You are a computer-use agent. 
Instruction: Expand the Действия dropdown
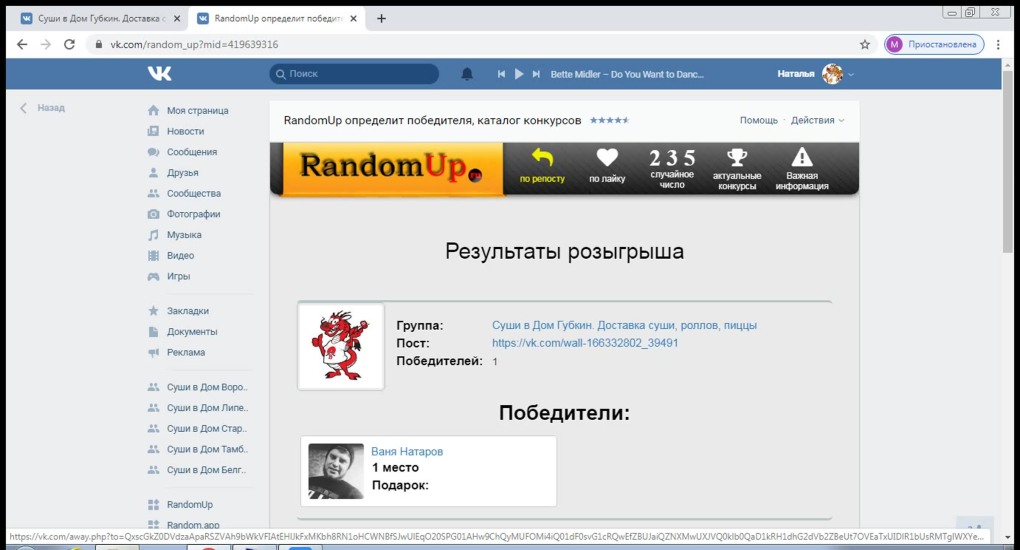817,120
